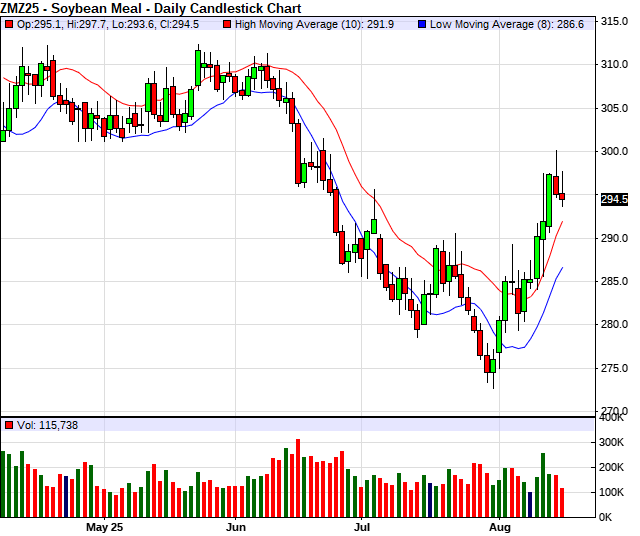Click the 315.0 price axis label
Screen dimensions: 640x536
click(613, 22)
